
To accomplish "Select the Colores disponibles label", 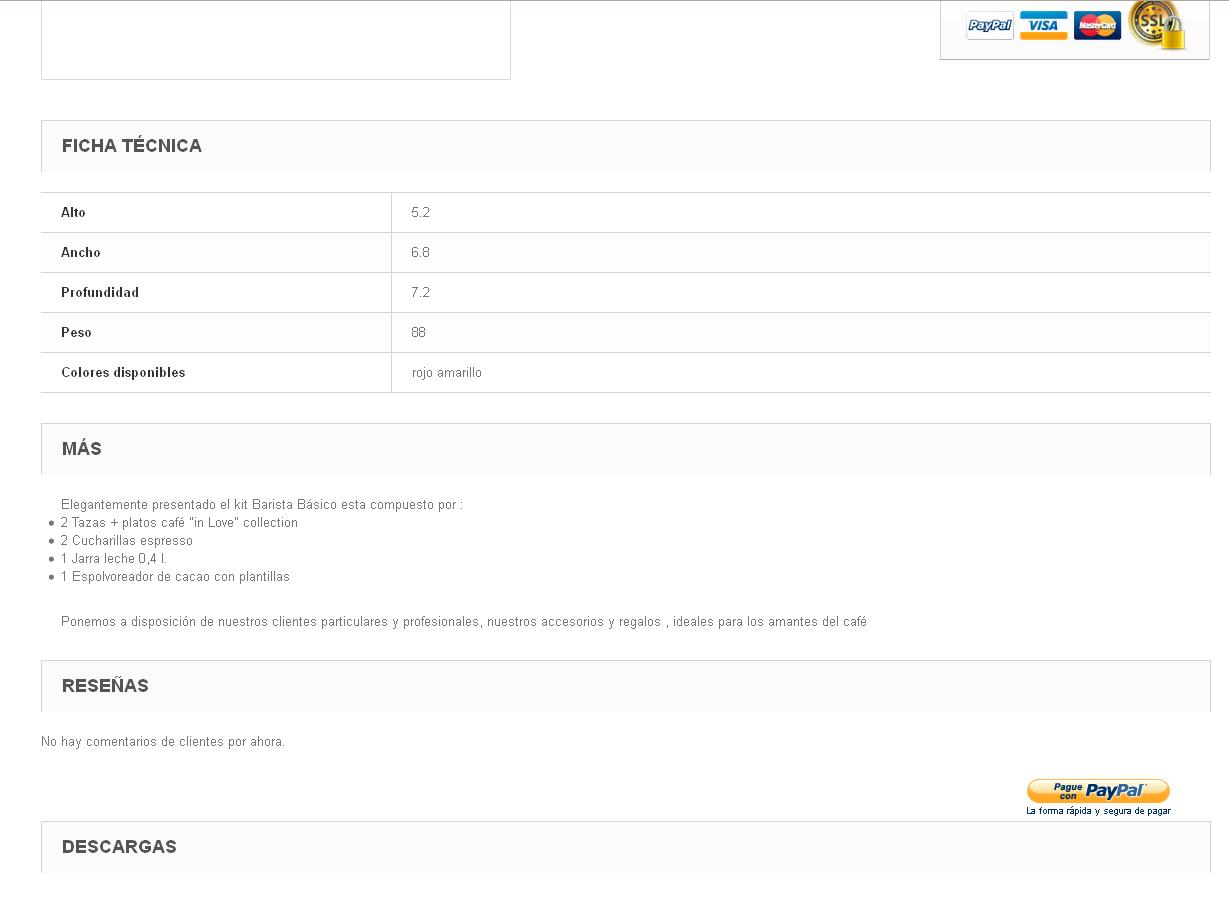I will (x=216, y=372).
